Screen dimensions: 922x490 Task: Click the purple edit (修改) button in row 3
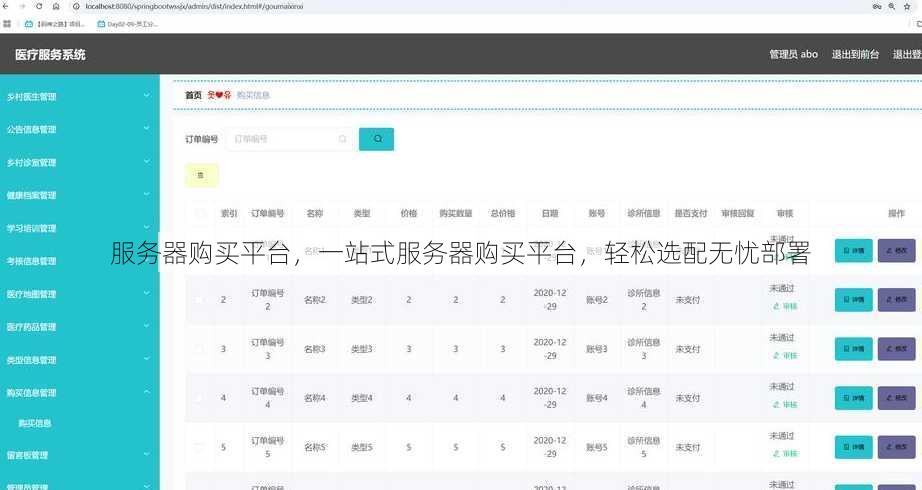pos(897,349)
